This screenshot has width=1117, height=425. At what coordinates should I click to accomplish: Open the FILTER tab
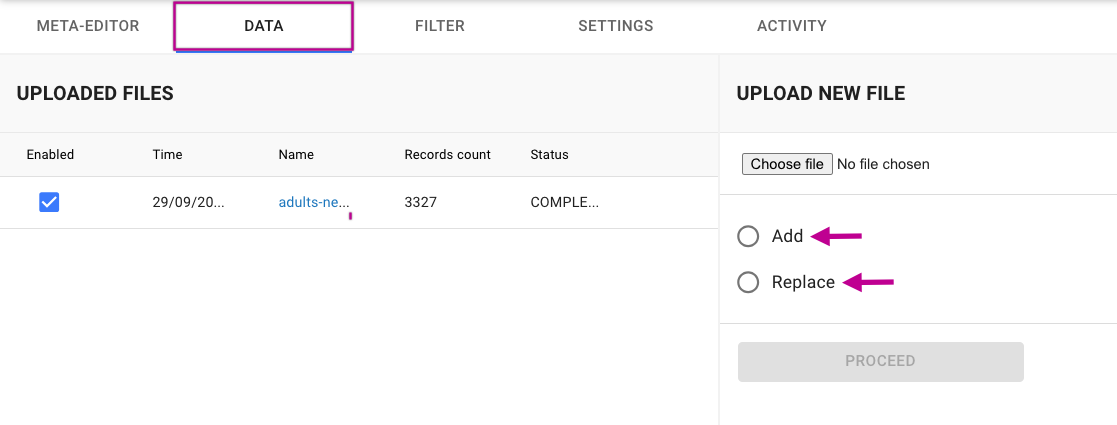coord(440,26)
